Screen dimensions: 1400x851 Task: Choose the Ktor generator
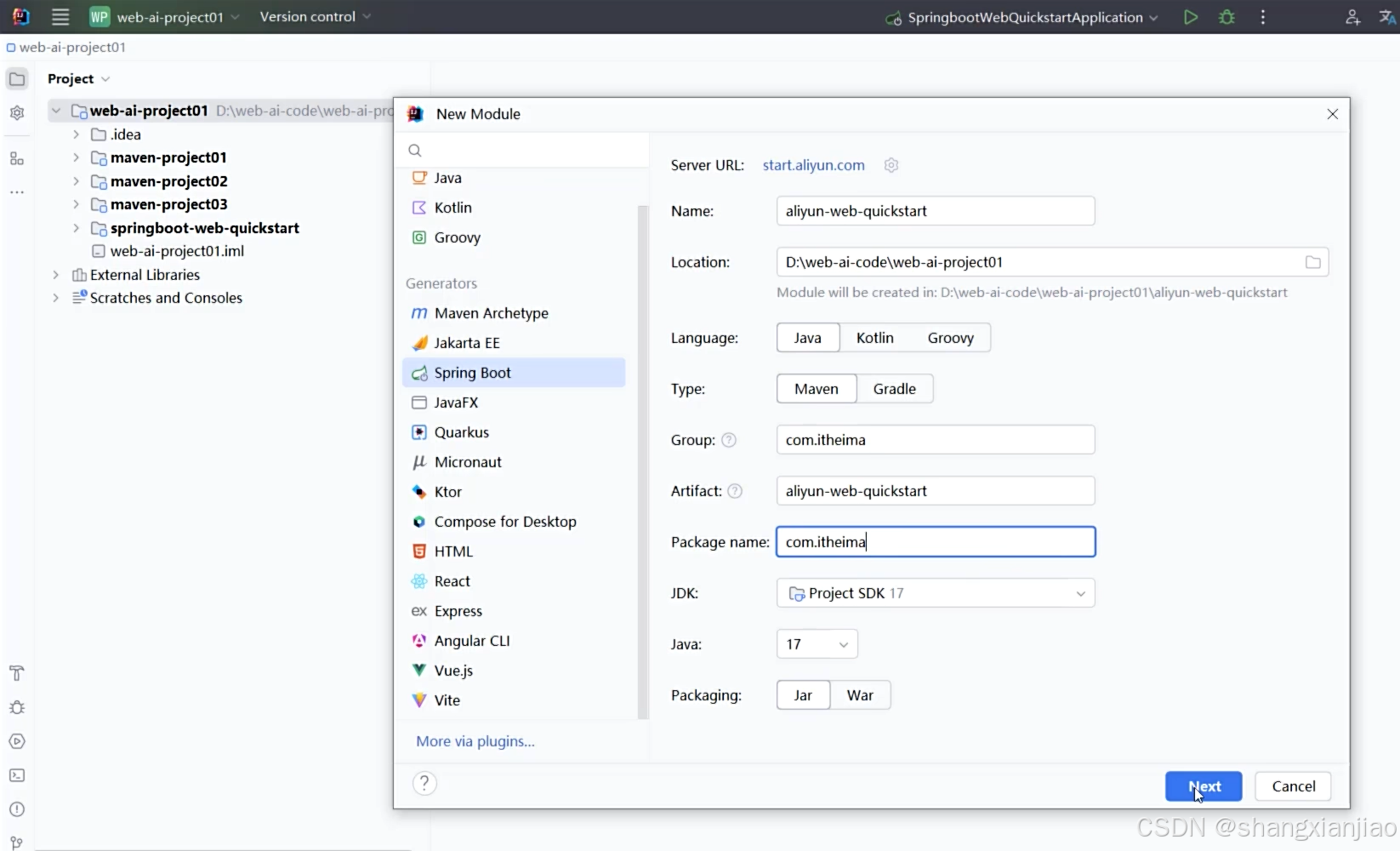(x=514, y=492)
